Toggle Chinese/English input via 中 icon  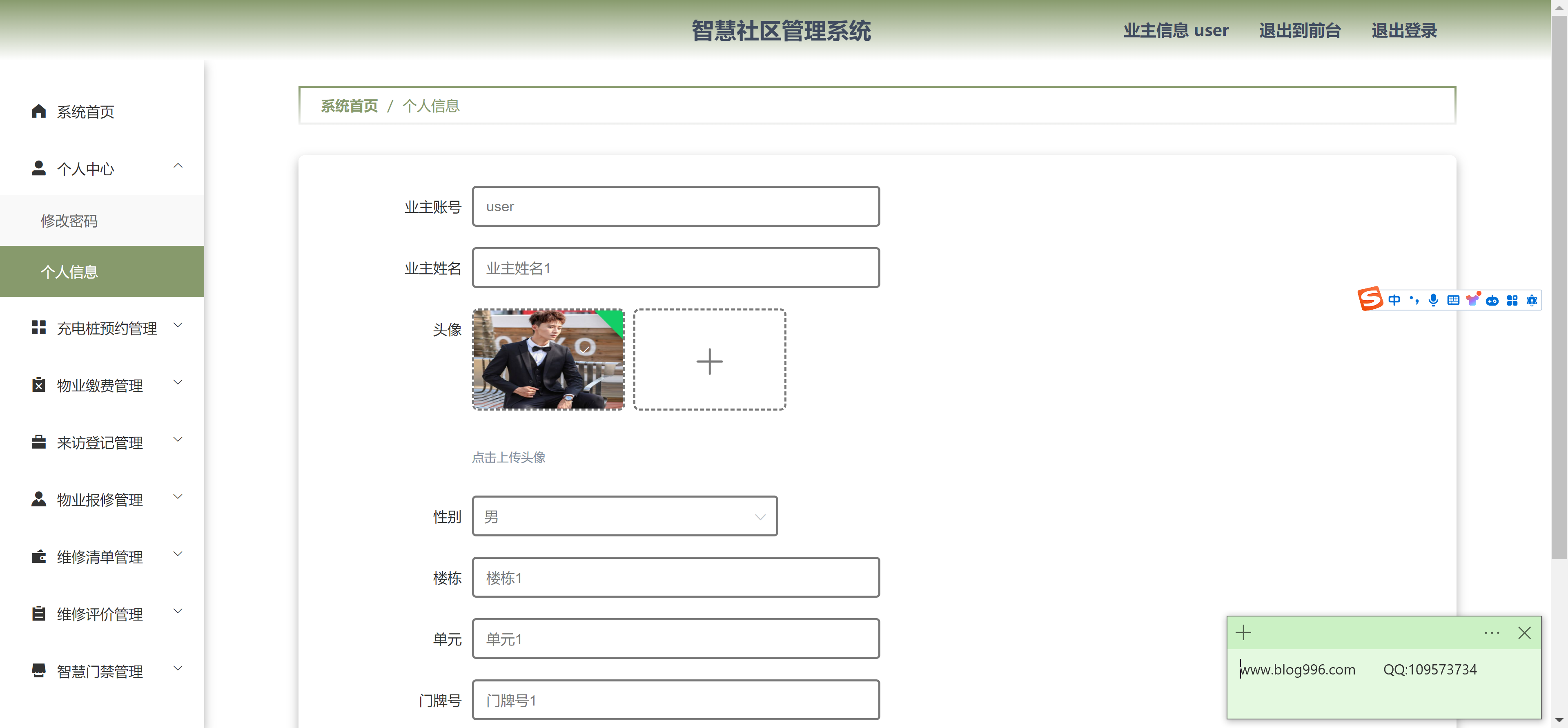[x=1394, y=300]
